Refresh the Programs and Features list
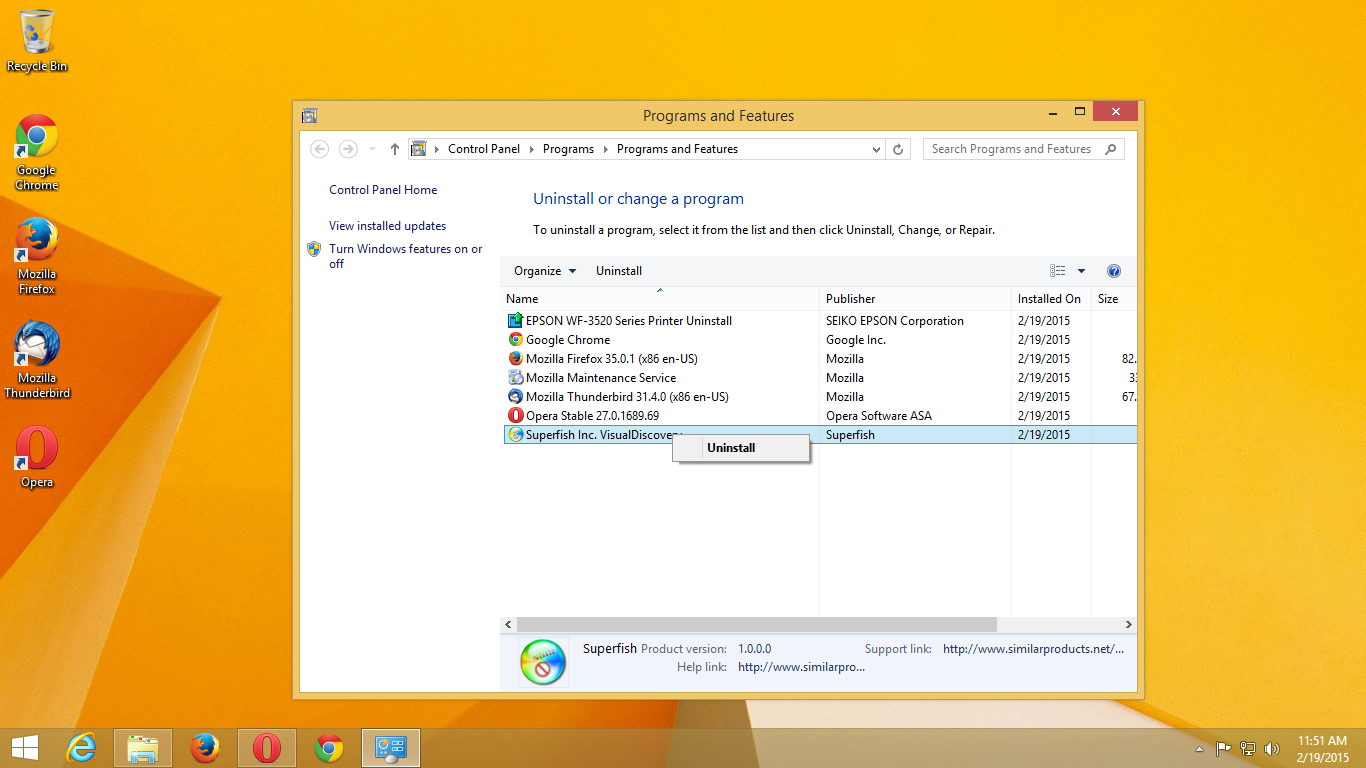Viewport: 1366px width, 768px height. pyautogui.click(x=898, y=149)
